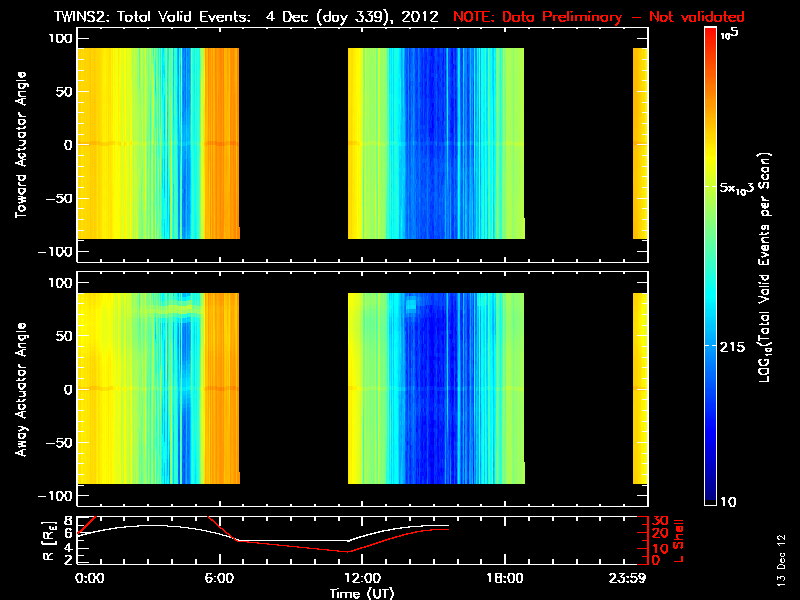Click the TWINS2 Total Valid Events title
Image resolution: width=800 pixels, height=600 pixels.
pyautogui.click(x=246, y=16)
